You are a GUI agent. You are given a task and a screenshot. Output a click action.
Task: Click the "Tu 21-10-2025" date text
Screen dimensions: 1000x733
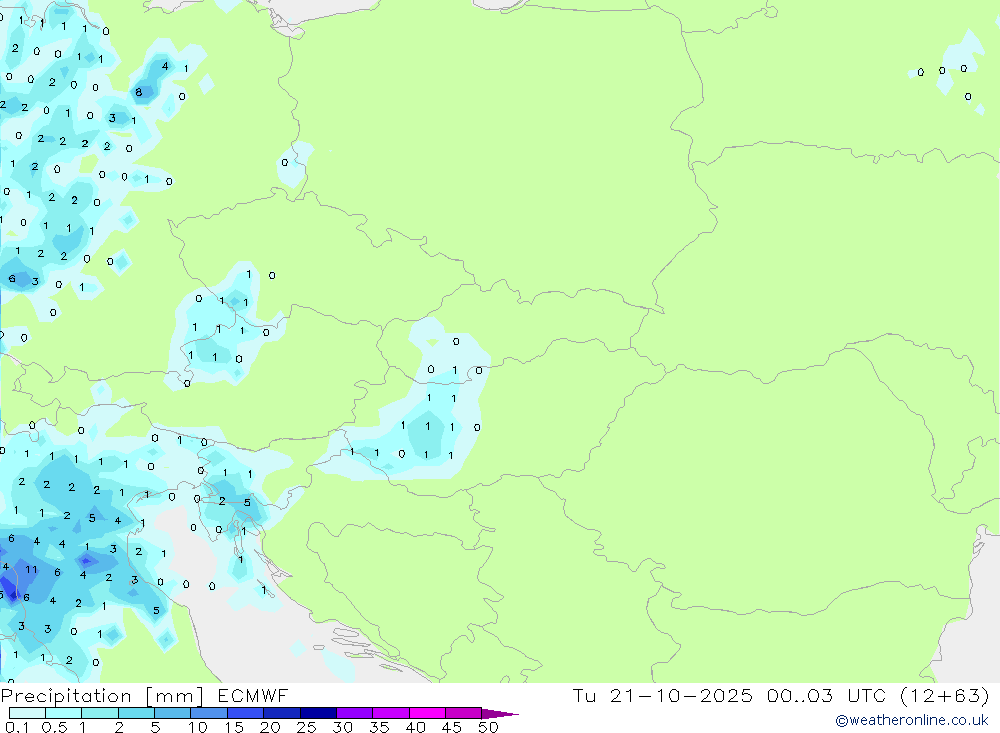pyautogui.click(x=663, y=695)
